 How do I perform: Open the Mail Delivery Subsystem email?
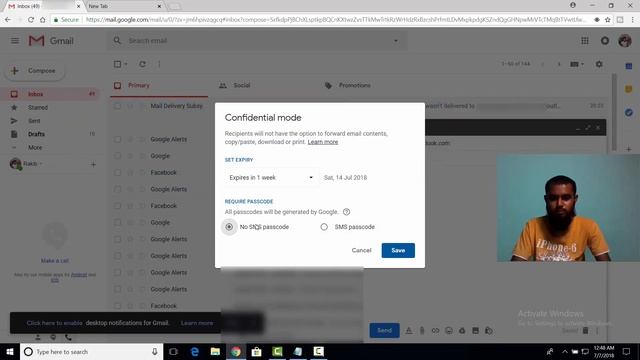176,106
